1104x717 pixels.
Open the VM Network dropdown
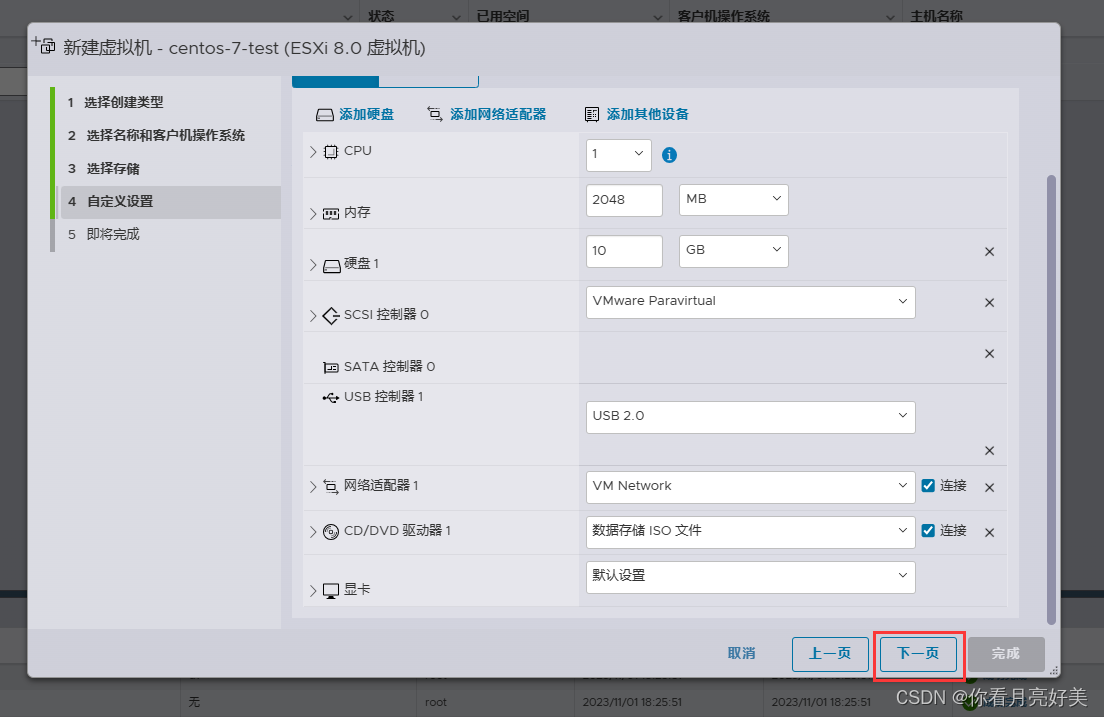(x=751, y=487)
